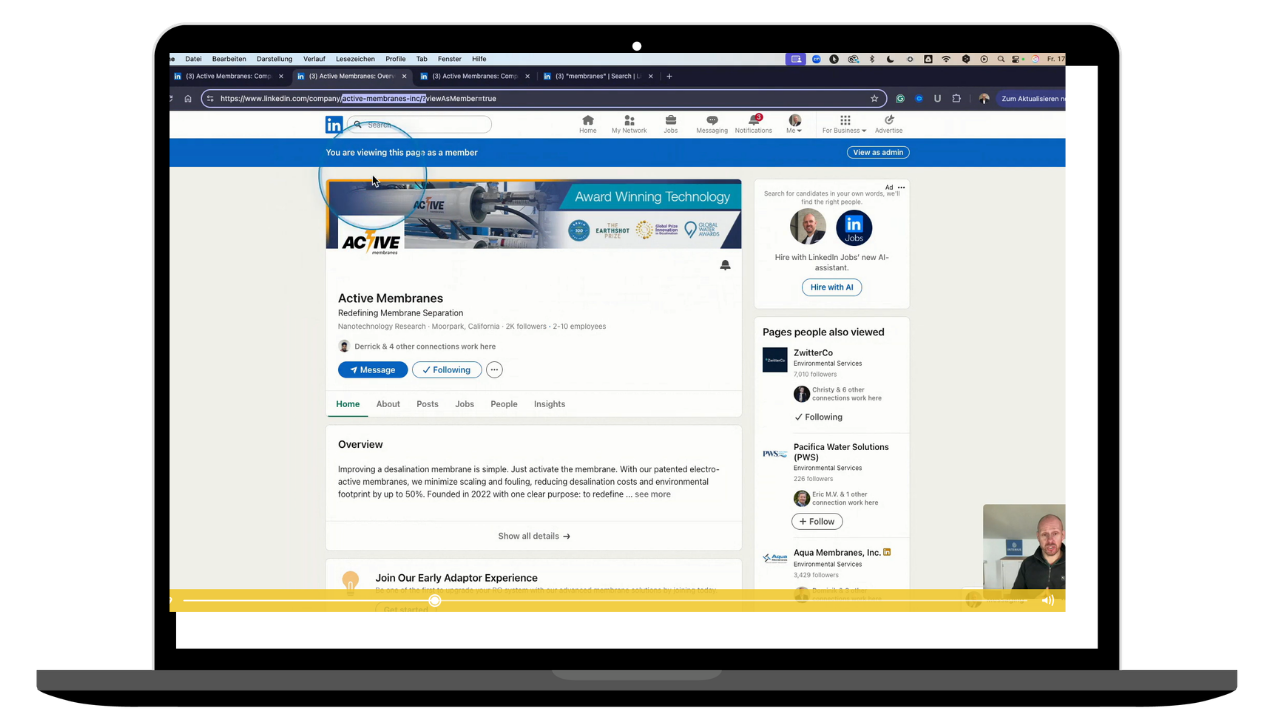Click the notification bell on Active Membranes page
1280x720 pixels.
(725, 265)
